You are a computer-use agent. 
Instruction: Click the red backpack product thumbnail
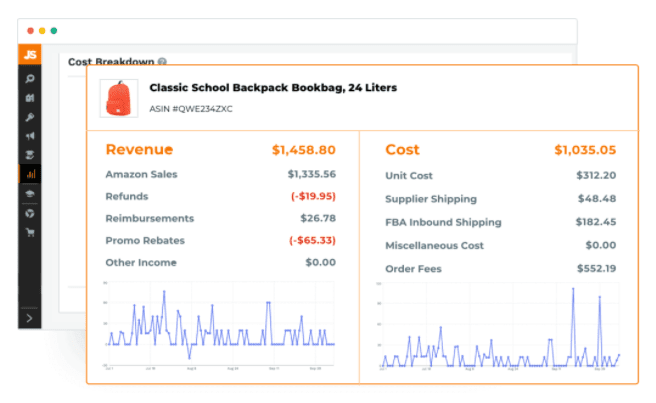tap(119, 98)
